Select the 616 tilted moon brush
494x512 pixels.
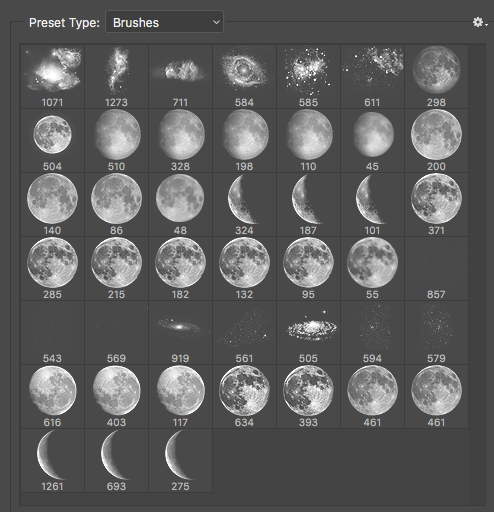tap(53, 396)
